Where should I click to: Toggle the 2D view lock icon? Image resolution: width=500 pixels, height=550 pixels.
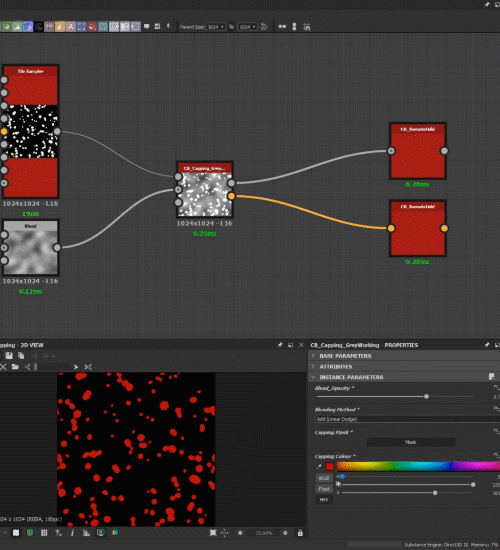[x=300, y=533]
